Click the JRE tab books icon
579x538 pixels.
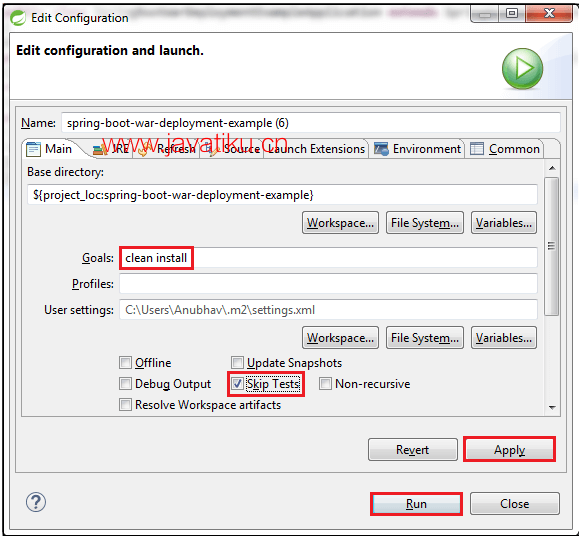(99, 149)
